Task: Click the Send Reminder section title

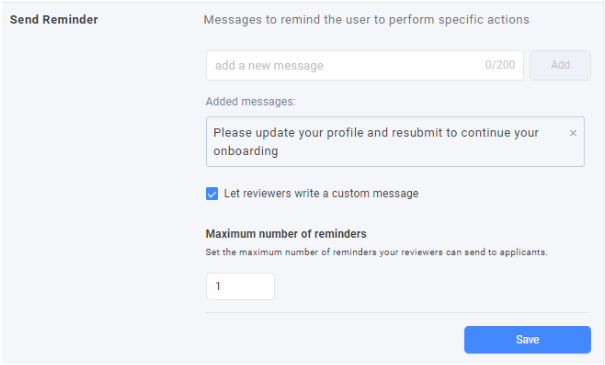Action: coord(54,20)
